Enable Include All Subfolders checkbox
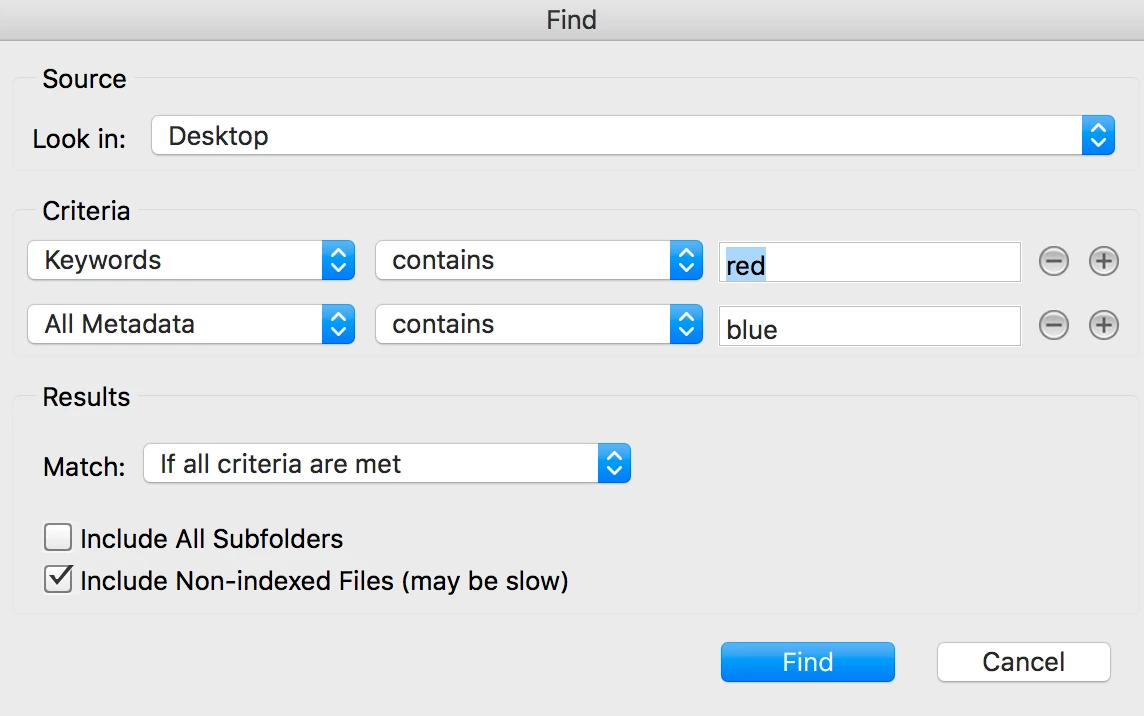This screenshot has height=716, width=1144. 58,538
